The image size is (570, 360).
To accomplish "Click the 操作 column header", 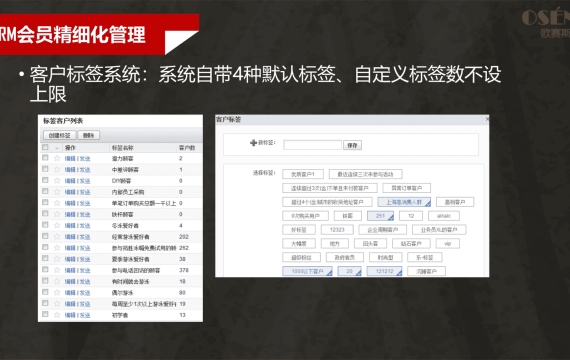I will (x=70, y=148).
